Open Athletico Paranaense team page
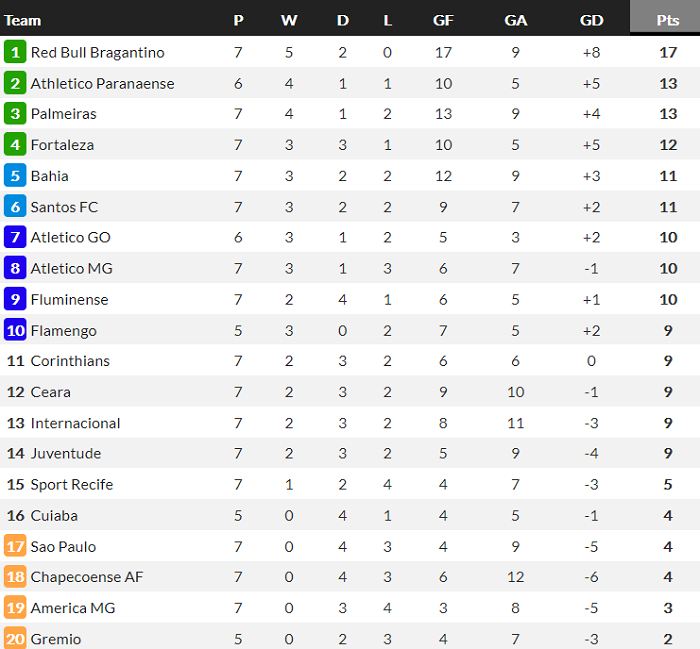The width and height of the screenshot is (700, 649). click(x=102, y=83)
